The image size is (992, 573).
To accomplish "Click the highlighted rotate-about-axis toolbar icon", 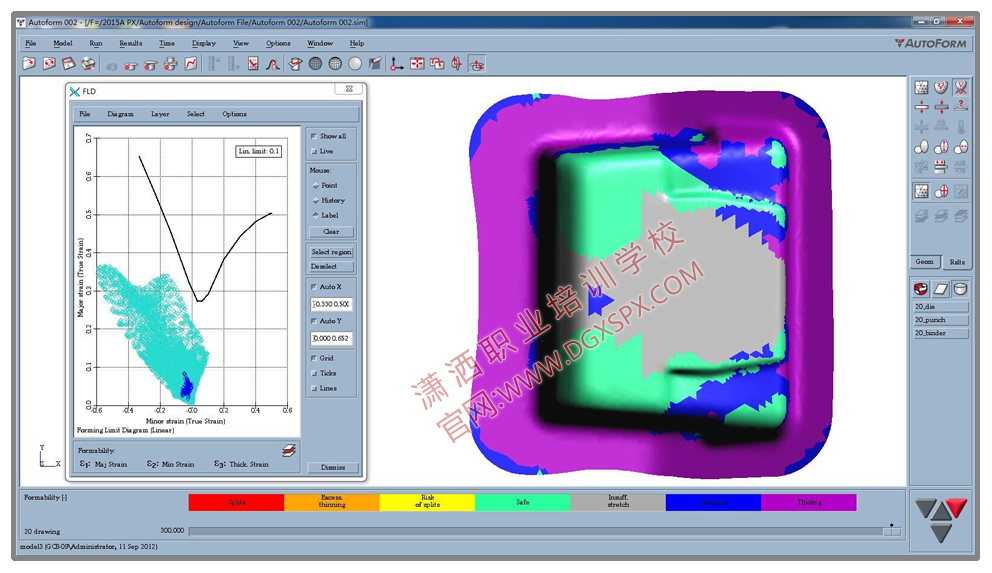I will click(x=477, y=64).
